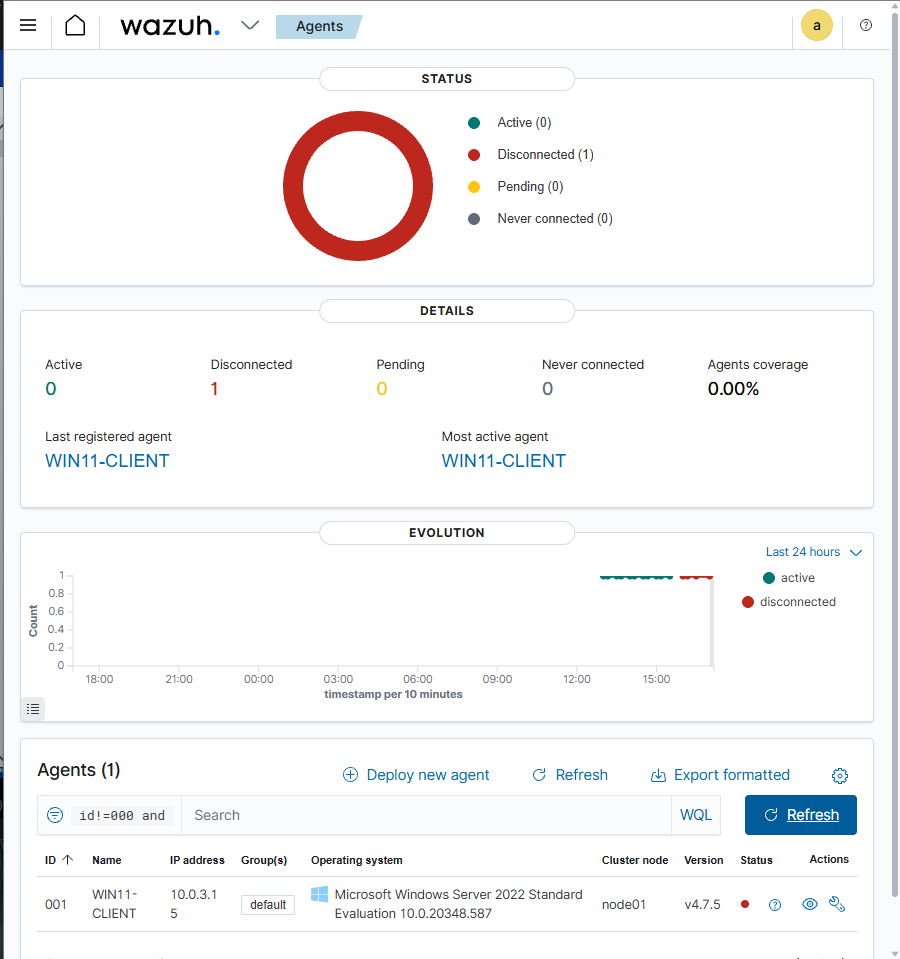The width and height of the screenshot is (900, 959).
Task: Sort by the Group(s) column header
Action: pyautogui.click(x=264, y=860)
